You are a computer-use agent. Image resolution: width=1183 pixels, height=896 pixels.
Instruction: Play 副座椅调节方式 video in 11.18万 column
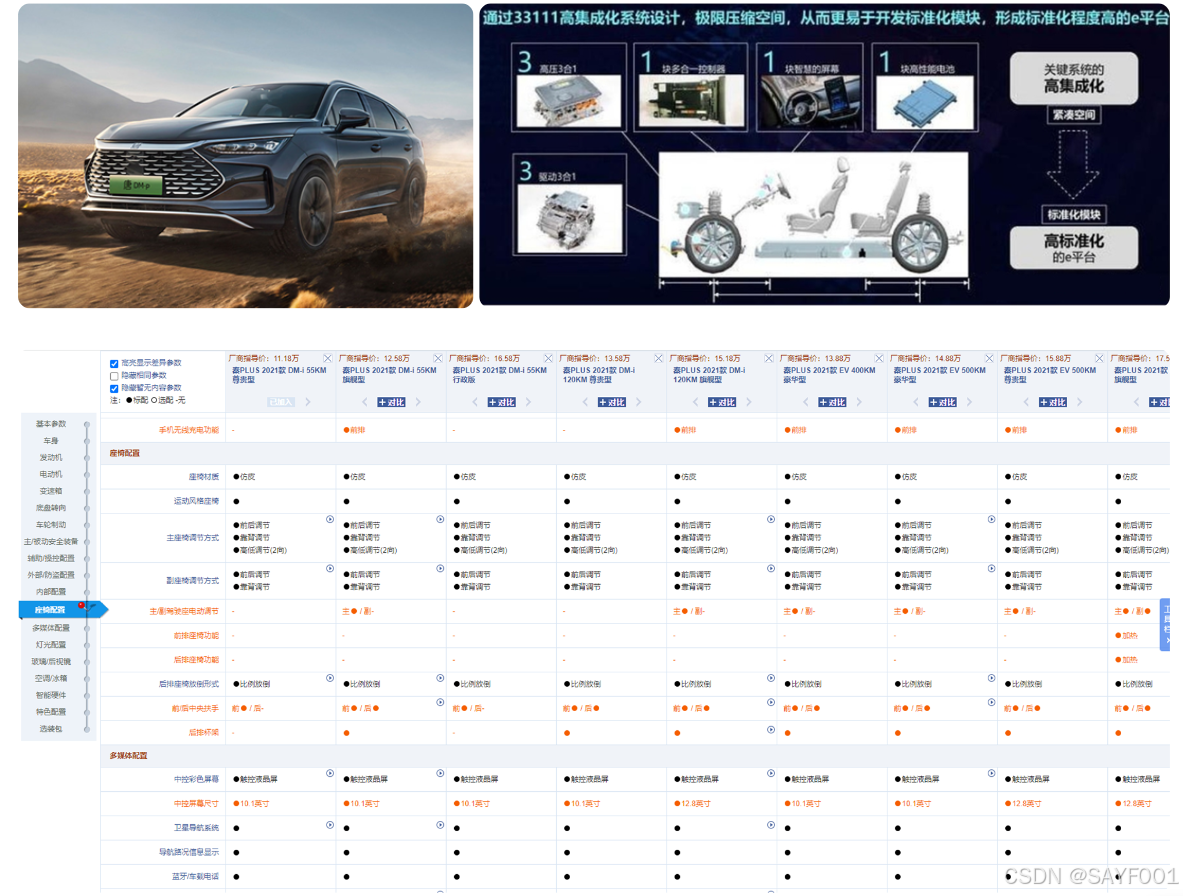pos(330,569)
